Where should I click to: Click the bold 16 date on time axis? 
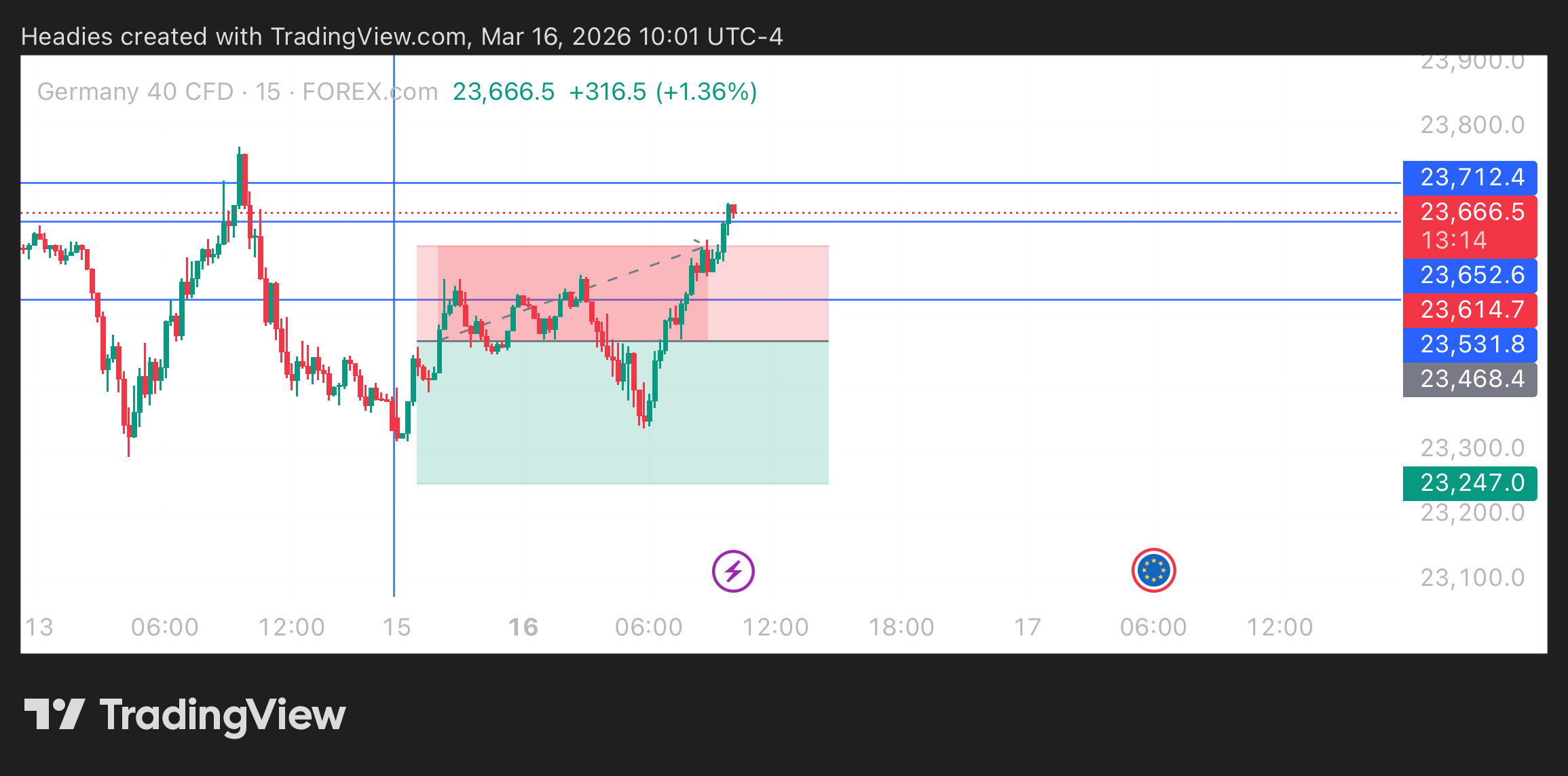[523, 627]
